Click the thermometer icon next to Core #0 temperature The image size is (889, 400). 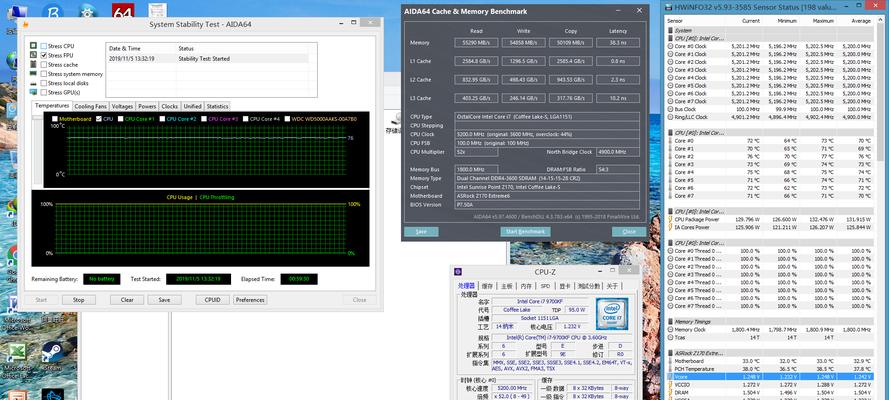point(670,141)
